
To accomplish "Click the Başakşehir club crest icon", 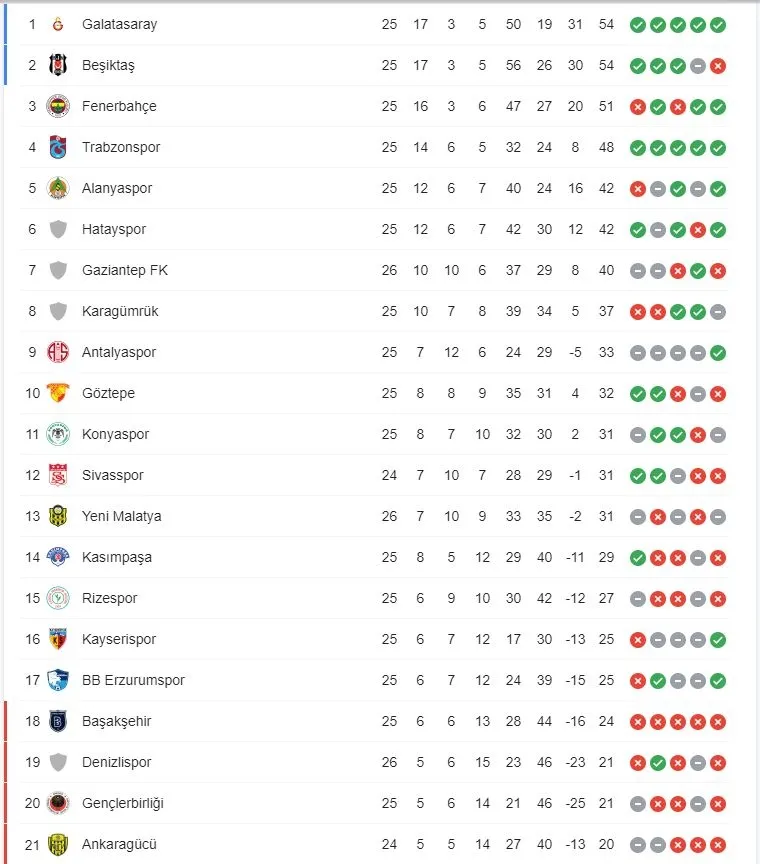I will pos(58,721).
